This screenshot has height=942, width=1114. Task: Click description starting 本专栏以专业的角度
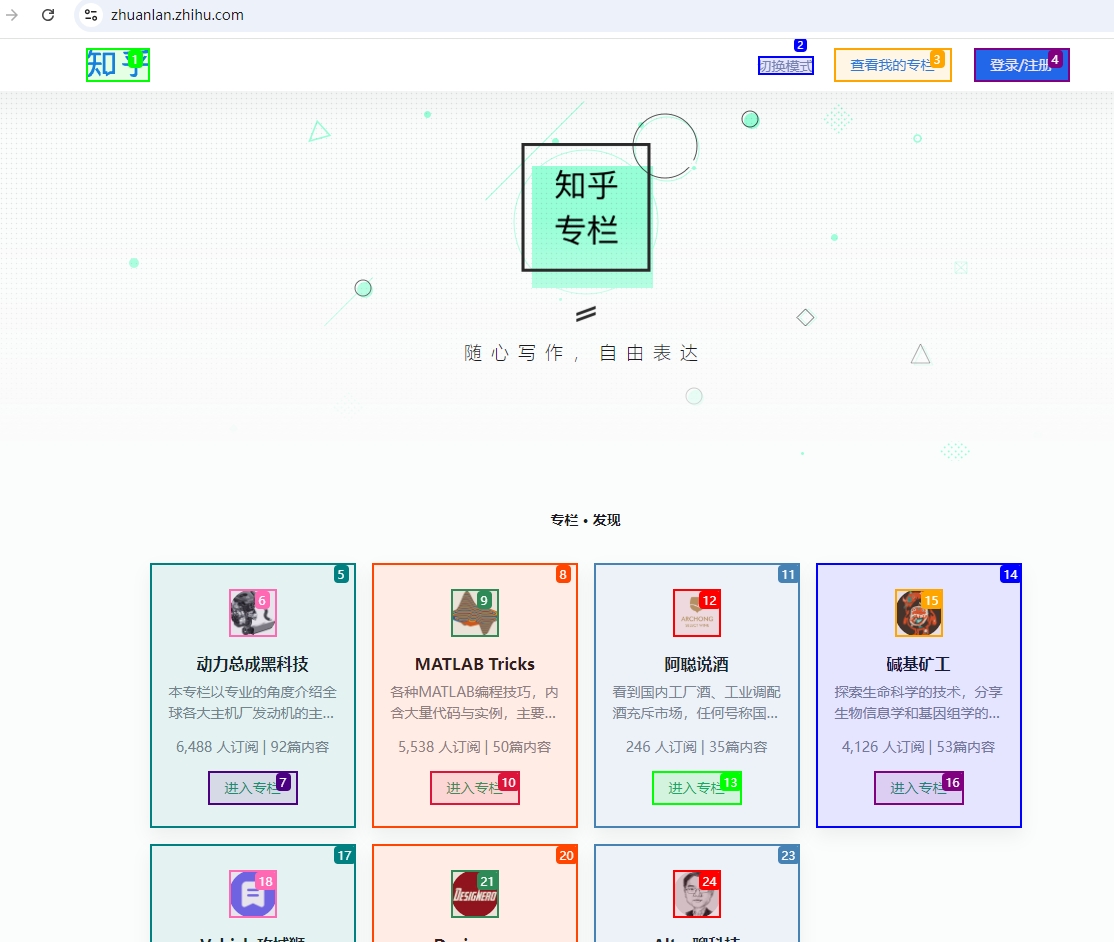253,703
